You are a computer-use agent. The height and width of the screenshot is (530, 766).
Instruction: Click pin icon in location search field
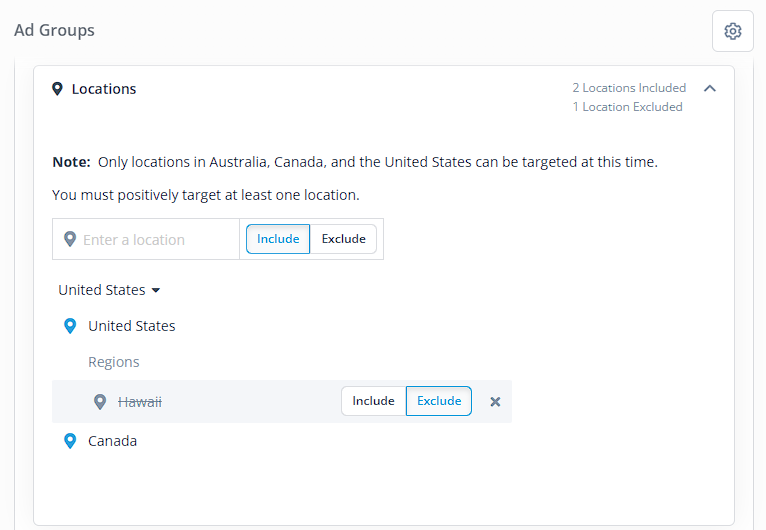pyautogui.click(x=70, y=239)
